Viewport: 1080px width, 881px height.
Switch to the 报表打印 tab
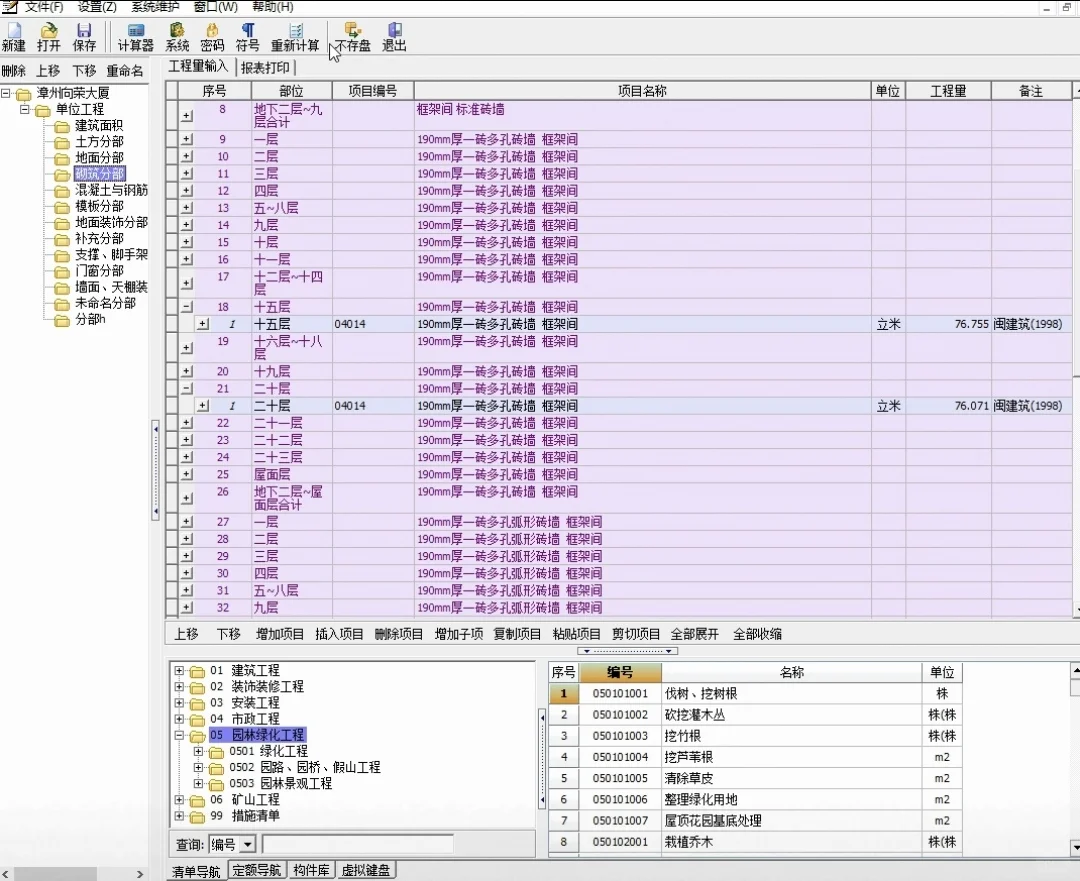pyautogui.click(x=265, y=68)
